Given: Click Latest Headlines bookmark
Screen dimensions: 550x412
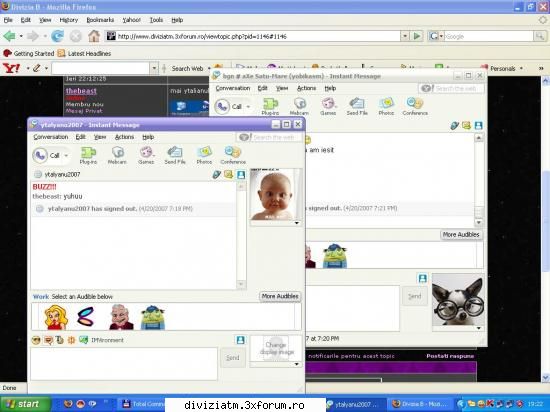Looking at the screenshot, I should pos(85,53).
